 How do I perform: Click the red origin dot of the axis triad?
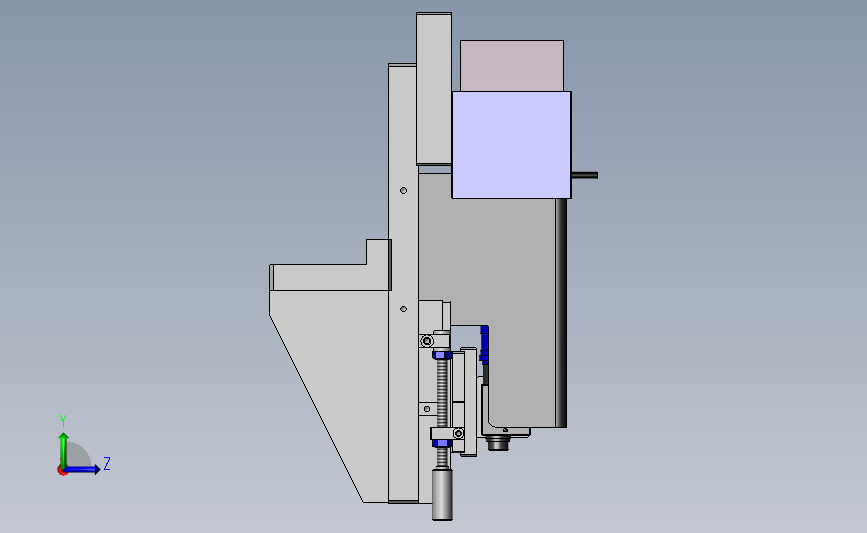click(x=62, y=471)
